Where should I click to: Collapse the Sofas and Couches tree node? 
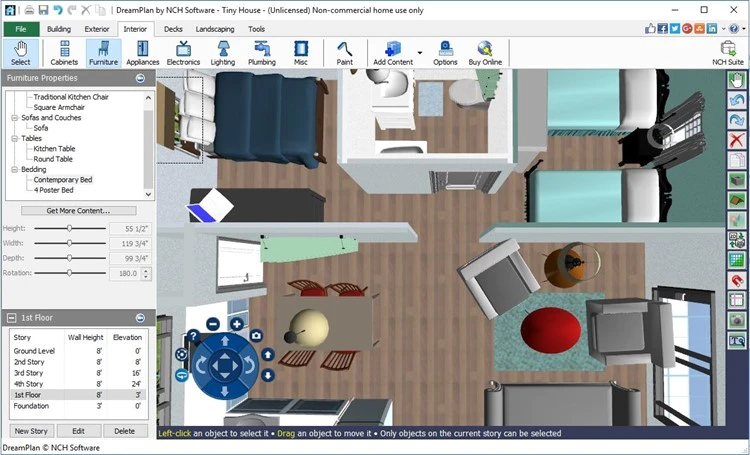14,118
